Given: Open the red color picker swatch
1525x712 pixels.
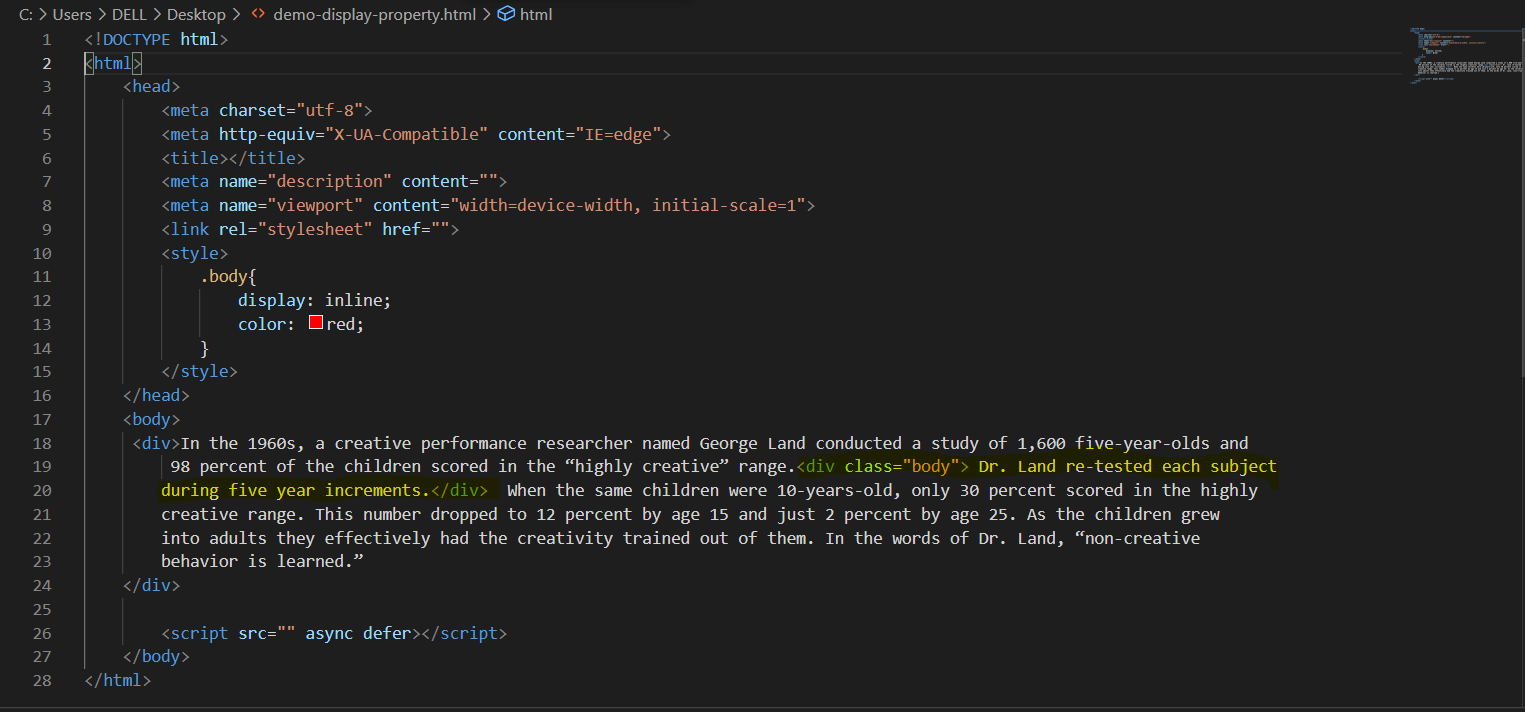Looking at the screenshot, I should tap(316, 323).
